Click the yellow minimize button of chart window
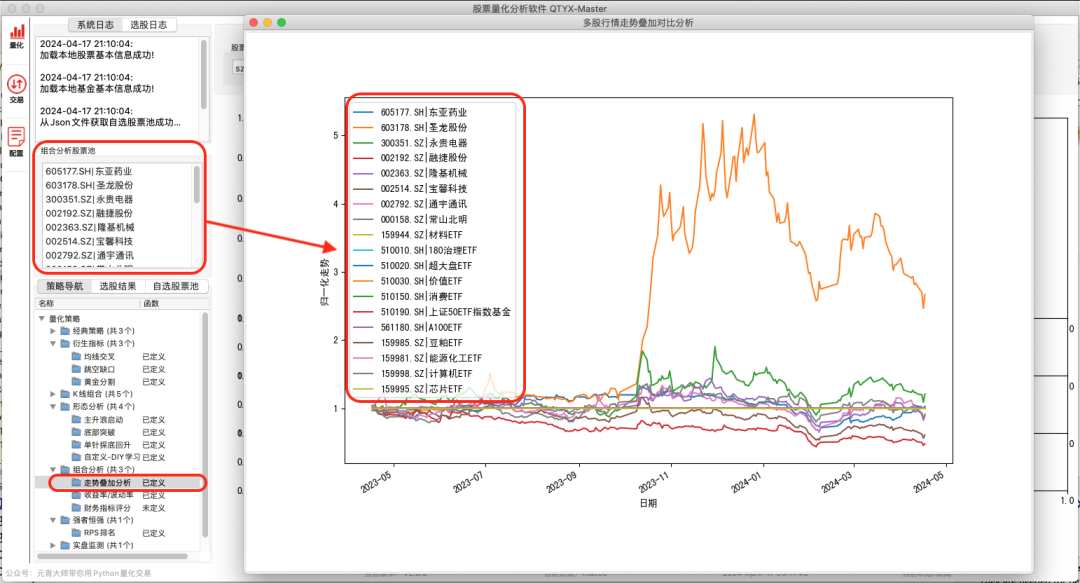1080x583 pixels. point(267,23)
